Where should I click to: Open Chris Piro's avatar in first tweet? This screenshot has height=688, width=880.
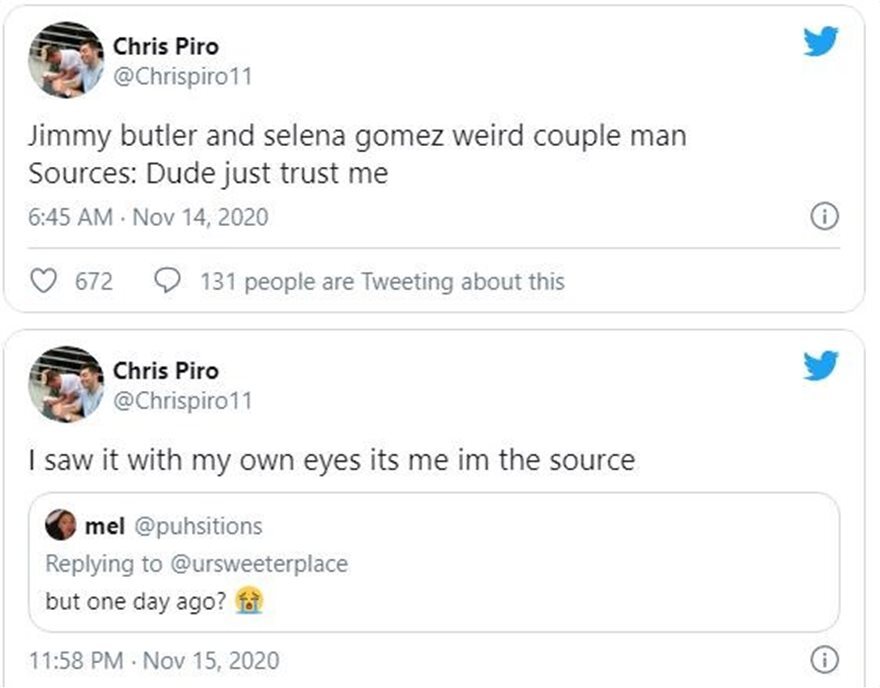coord(66,60)
